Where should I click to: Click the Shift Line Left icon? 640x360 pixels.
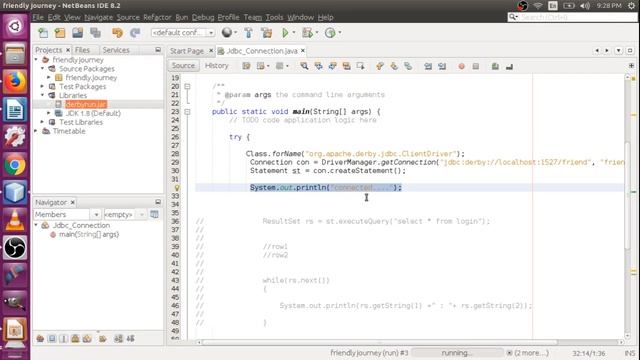428,66
